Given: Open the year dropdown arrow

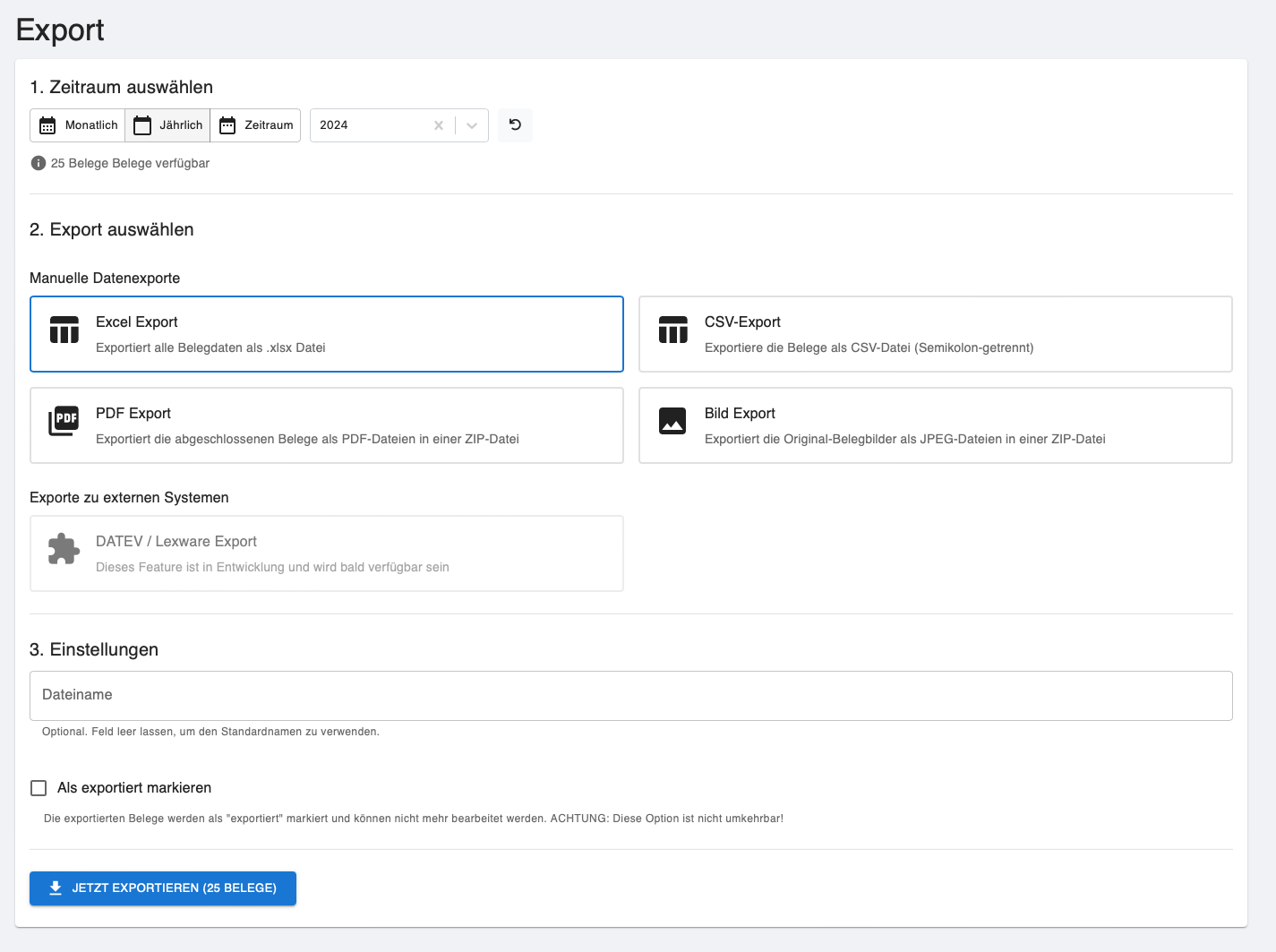Looking at the screenshot, I should (x=472, y=125).
